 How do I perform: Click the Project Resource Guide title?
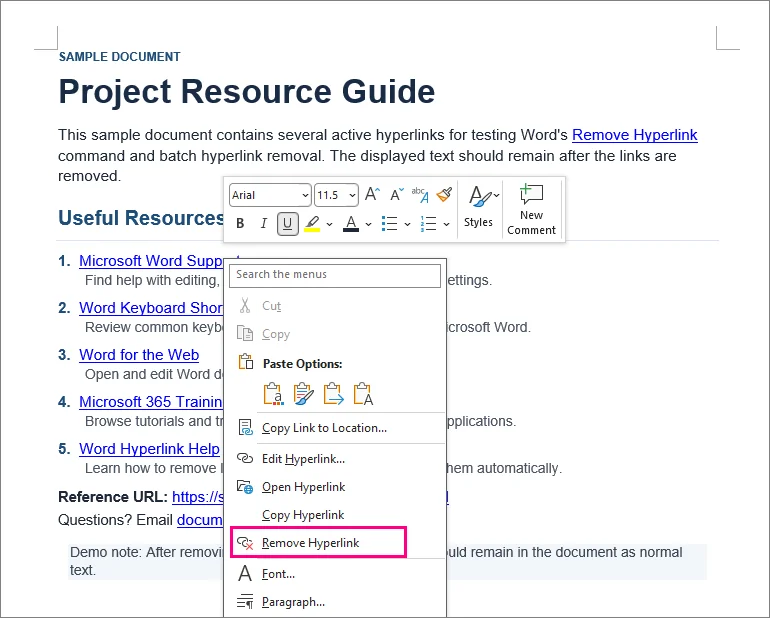247,91
